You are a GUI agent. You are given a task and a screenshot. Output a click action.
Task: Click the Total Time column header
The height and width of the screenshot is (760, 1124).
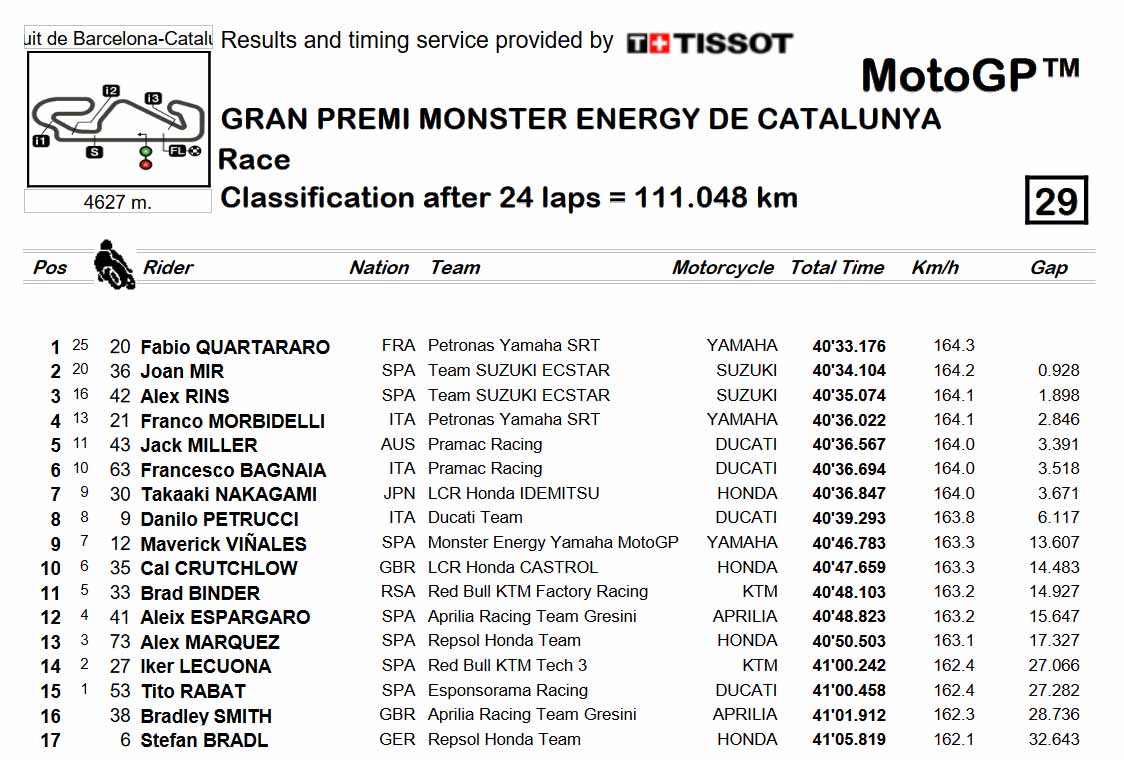pyautogui.click(x=837, y=267)
